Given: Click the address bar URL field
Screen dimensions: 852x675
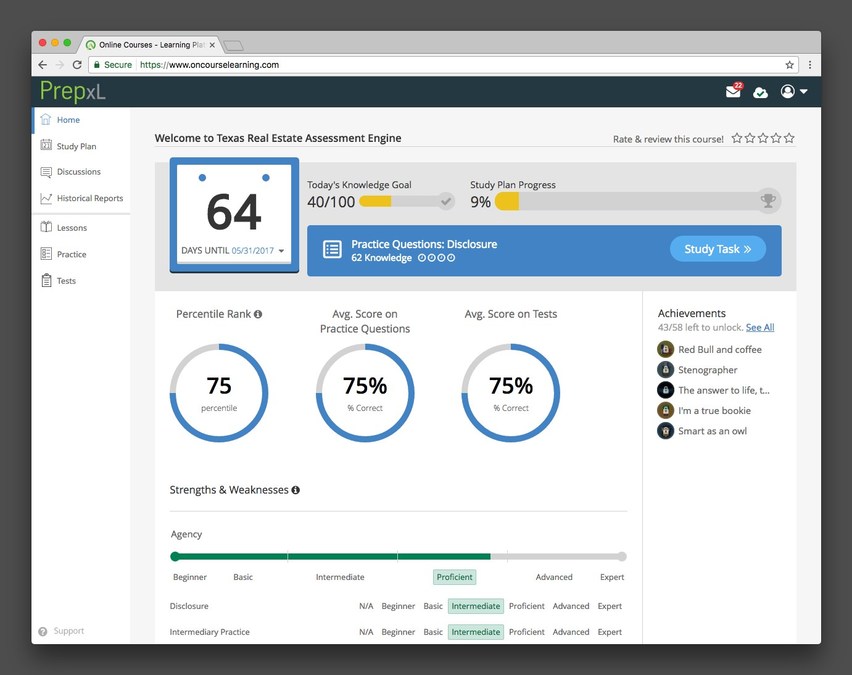Looking at the screenshot, I should click(x=450, y=65).
